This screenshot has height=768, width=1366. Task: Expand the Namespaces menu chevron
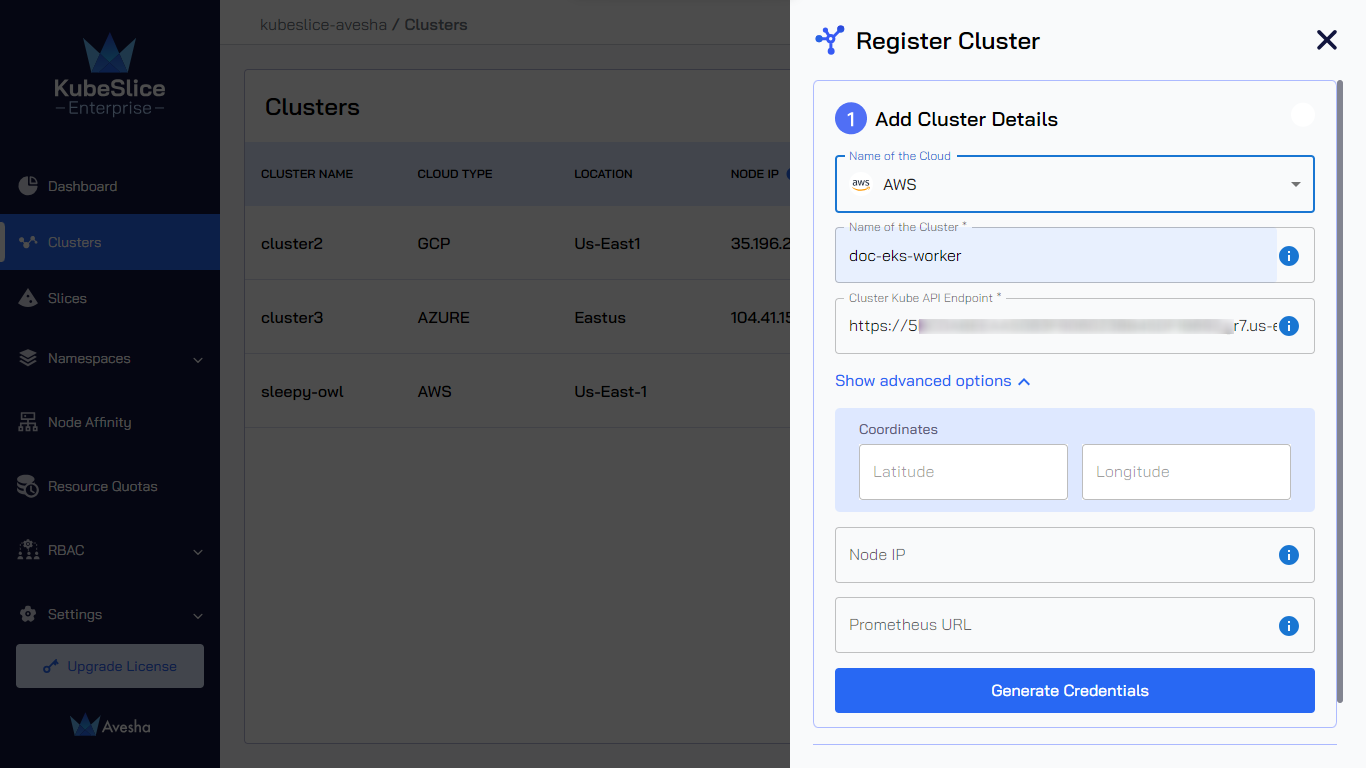198,360
